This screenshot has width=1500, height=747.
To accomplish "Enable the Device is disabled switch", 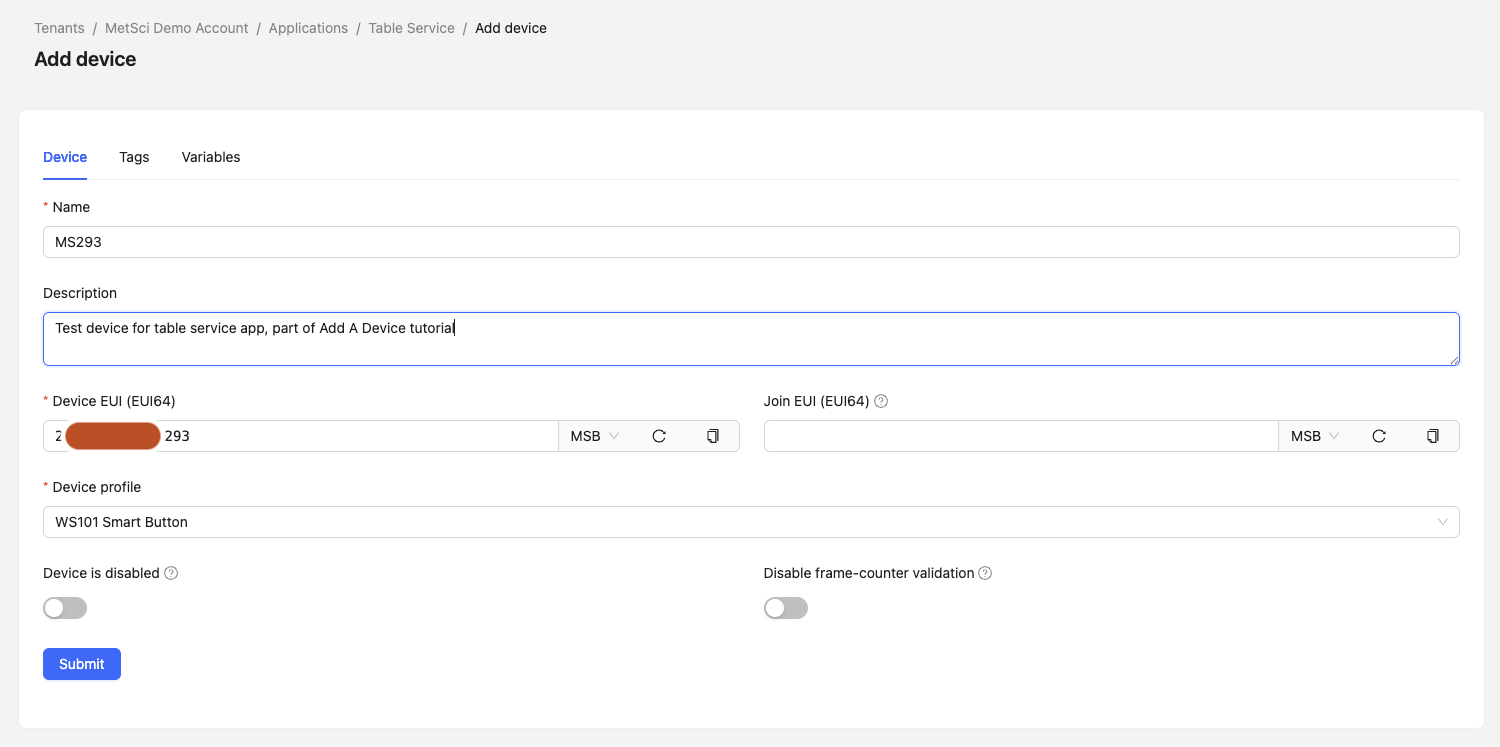I will (x=64, y=607).
